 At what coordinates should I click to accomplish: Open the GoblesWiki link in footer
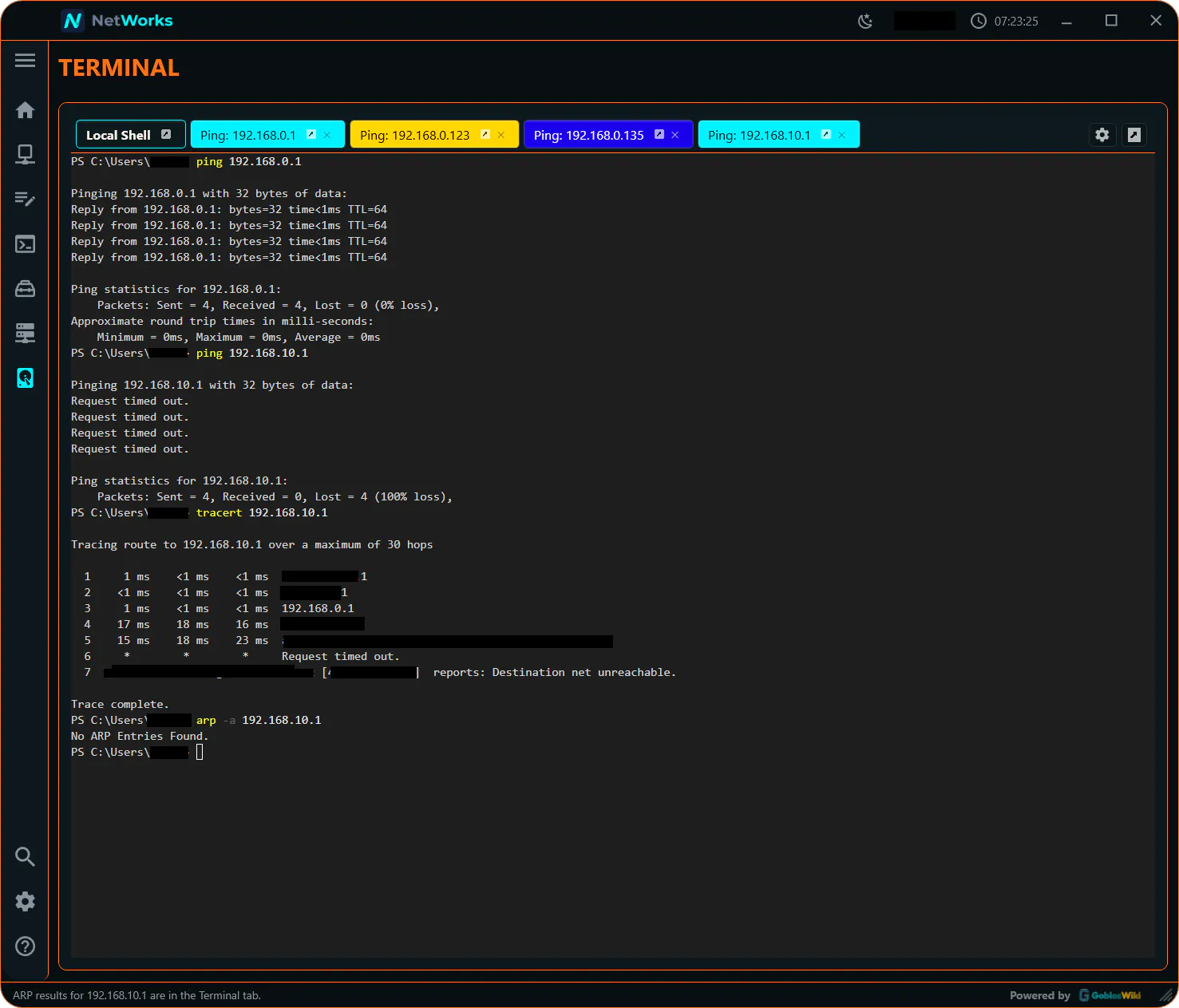click(1110, 995)
